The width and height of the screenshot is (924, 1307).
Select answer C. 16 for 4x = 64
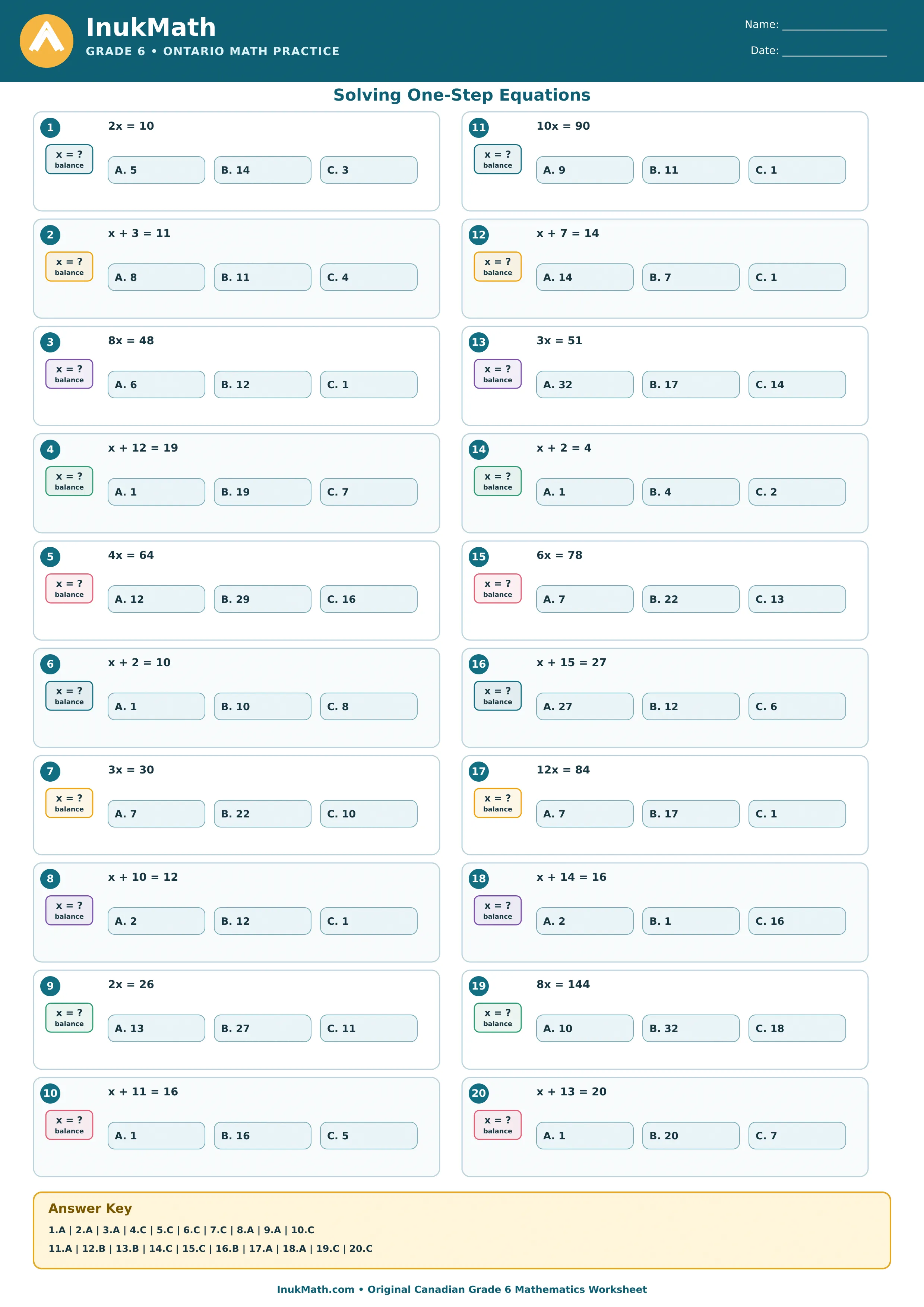pyautogui.click(x=369, y=599)
